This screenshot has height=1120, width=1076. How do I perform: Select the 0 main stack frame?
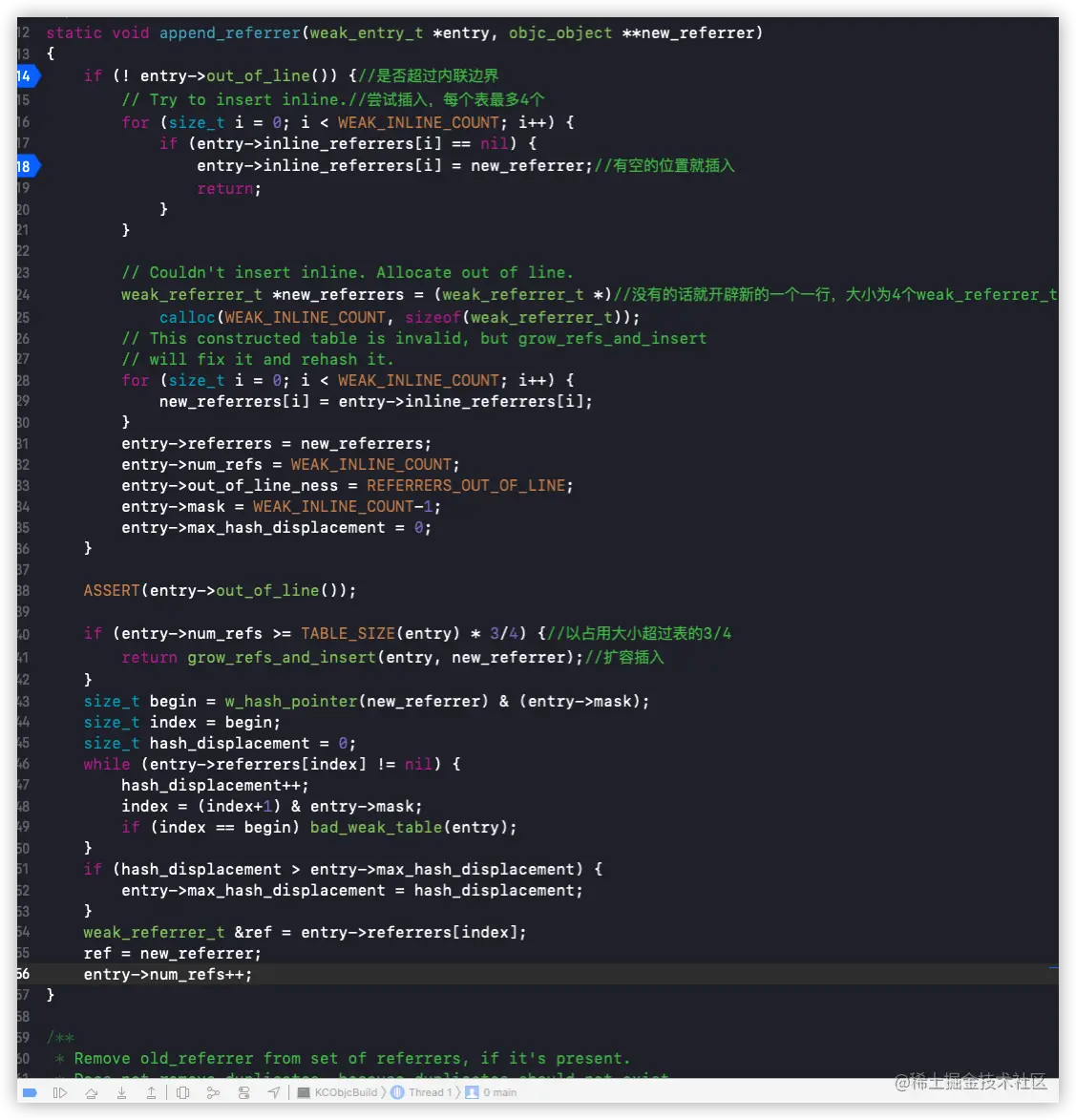point(491,1092)
